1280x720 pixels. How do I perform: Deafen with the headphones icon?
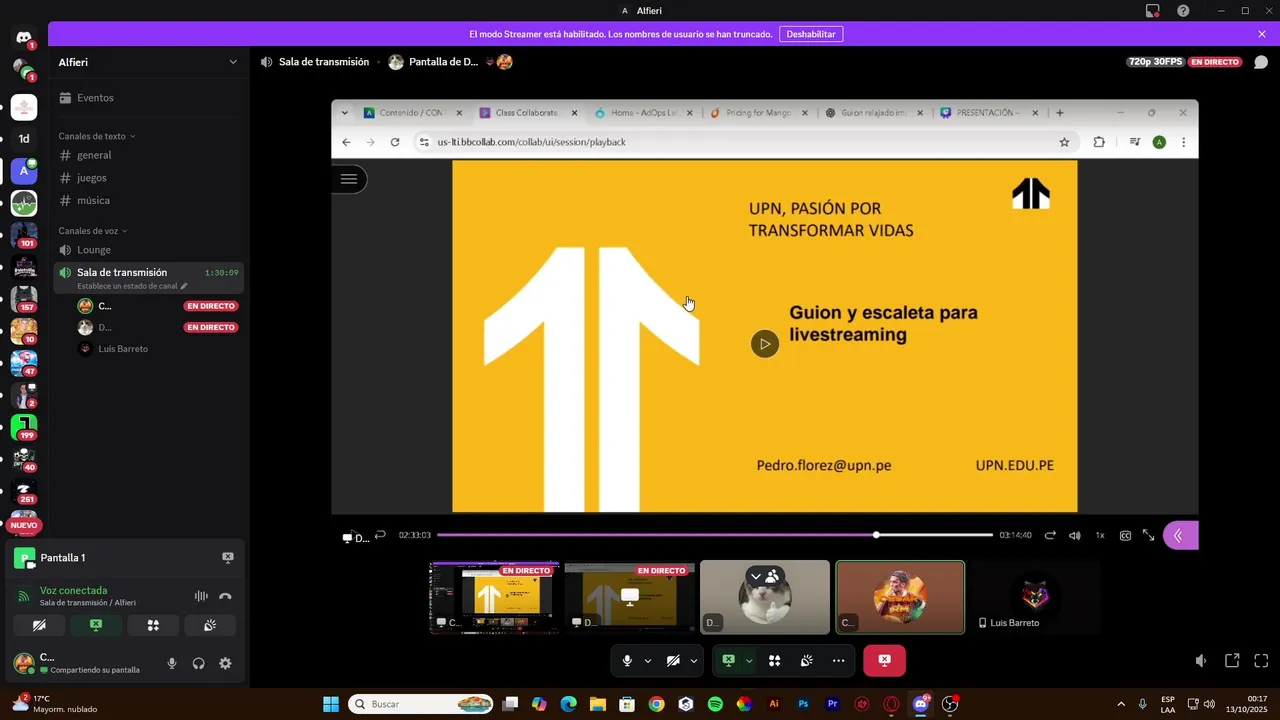[199, 663]
